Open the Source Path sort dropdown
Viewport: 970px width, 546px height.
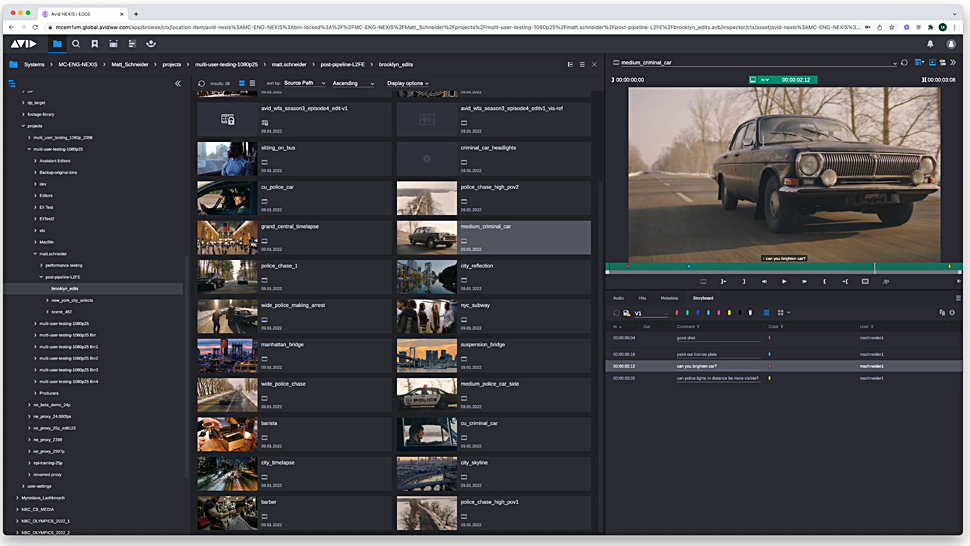(x=304, y=83)
